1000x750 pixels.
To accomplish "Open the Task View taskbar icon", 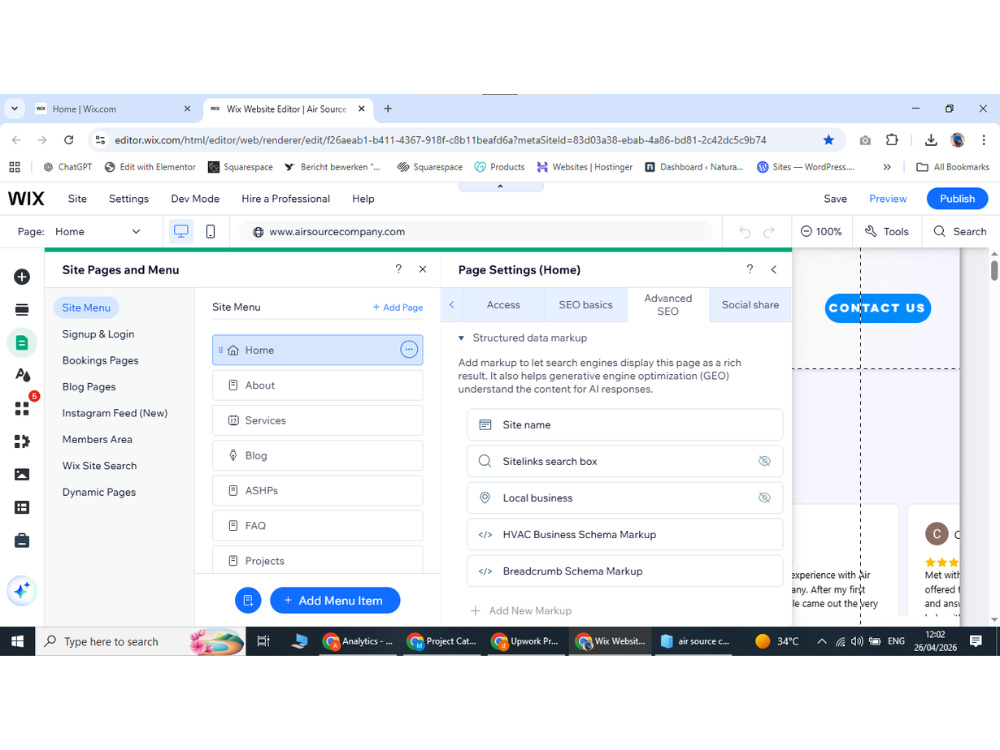I will point(263,641).
